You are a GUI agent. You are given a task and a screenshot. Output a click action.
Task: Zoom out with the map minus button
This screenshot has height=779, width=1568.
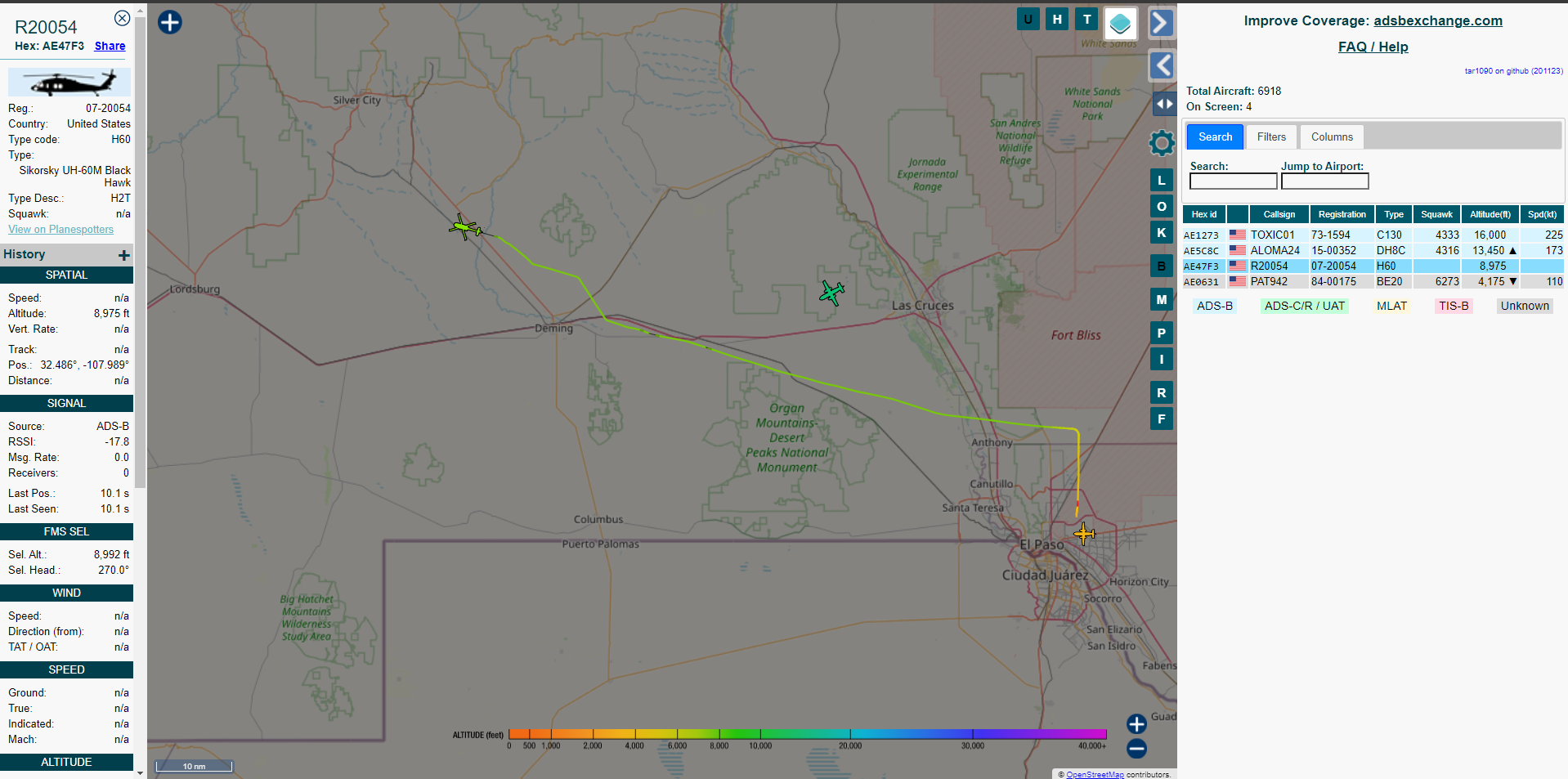click(x=1136, y=748)
